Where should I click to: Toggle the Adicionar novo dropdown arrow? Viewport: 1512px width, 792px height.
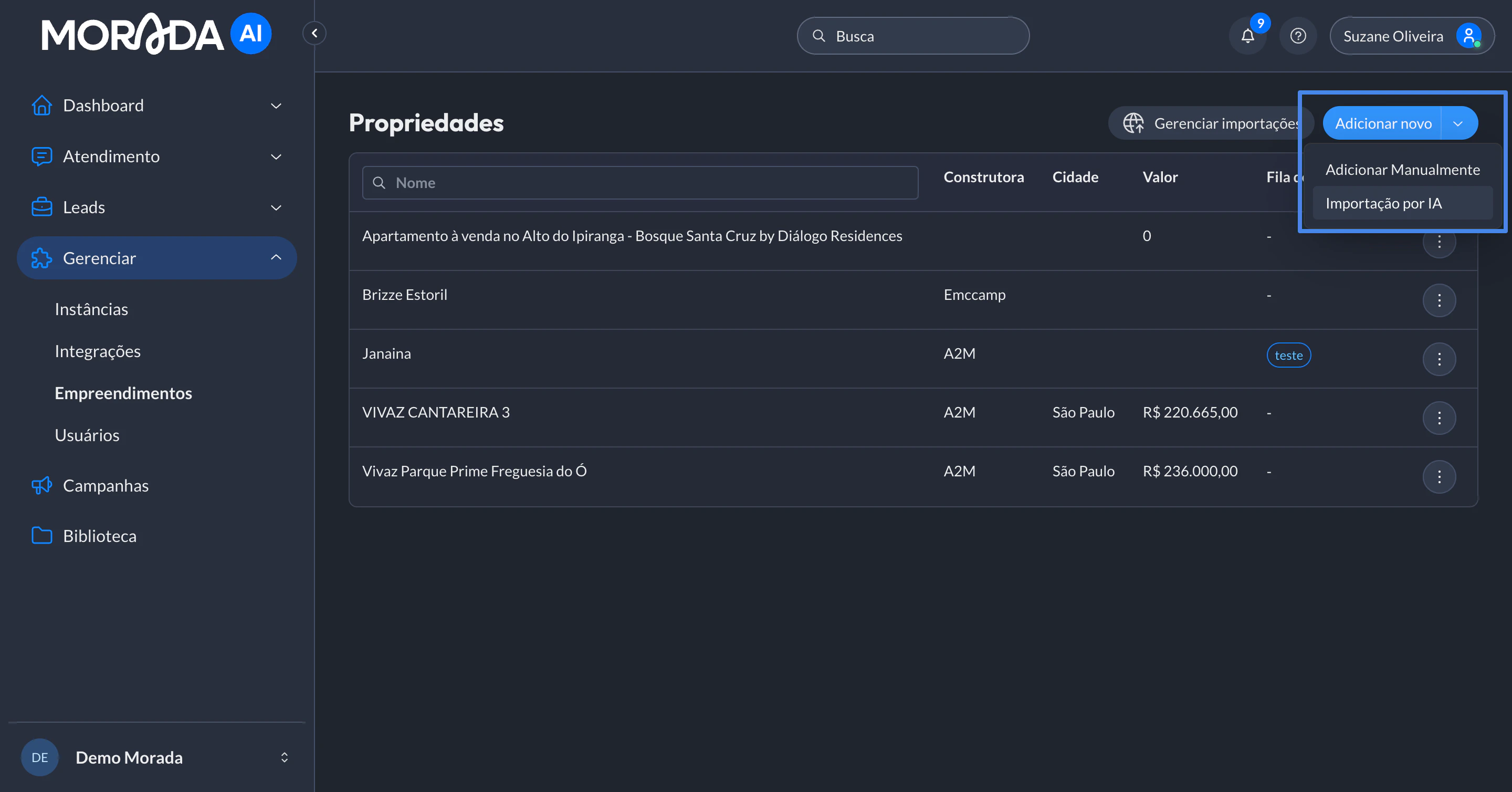point(1458,124)
